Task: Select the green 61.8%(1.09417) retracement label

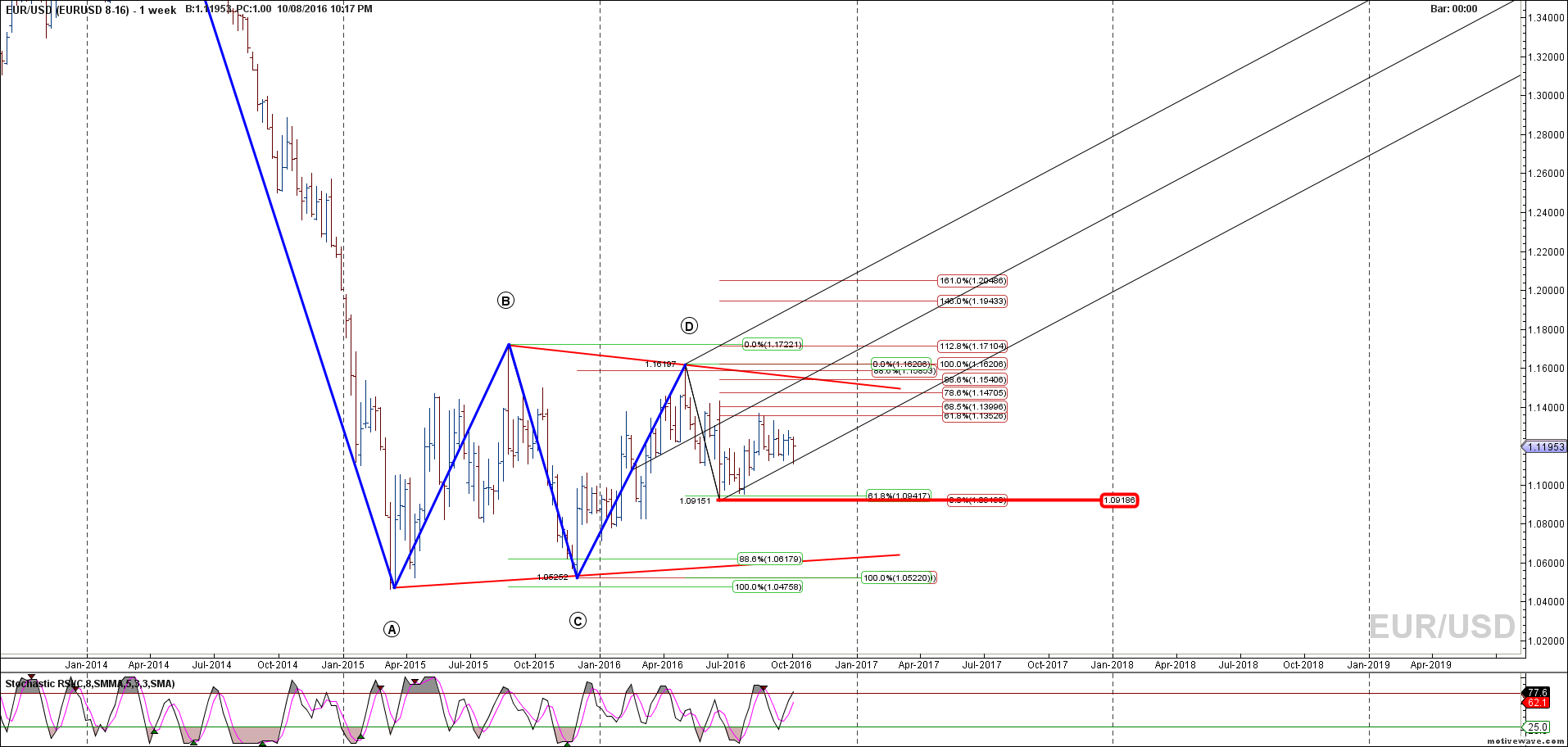Action: point(899,496)
